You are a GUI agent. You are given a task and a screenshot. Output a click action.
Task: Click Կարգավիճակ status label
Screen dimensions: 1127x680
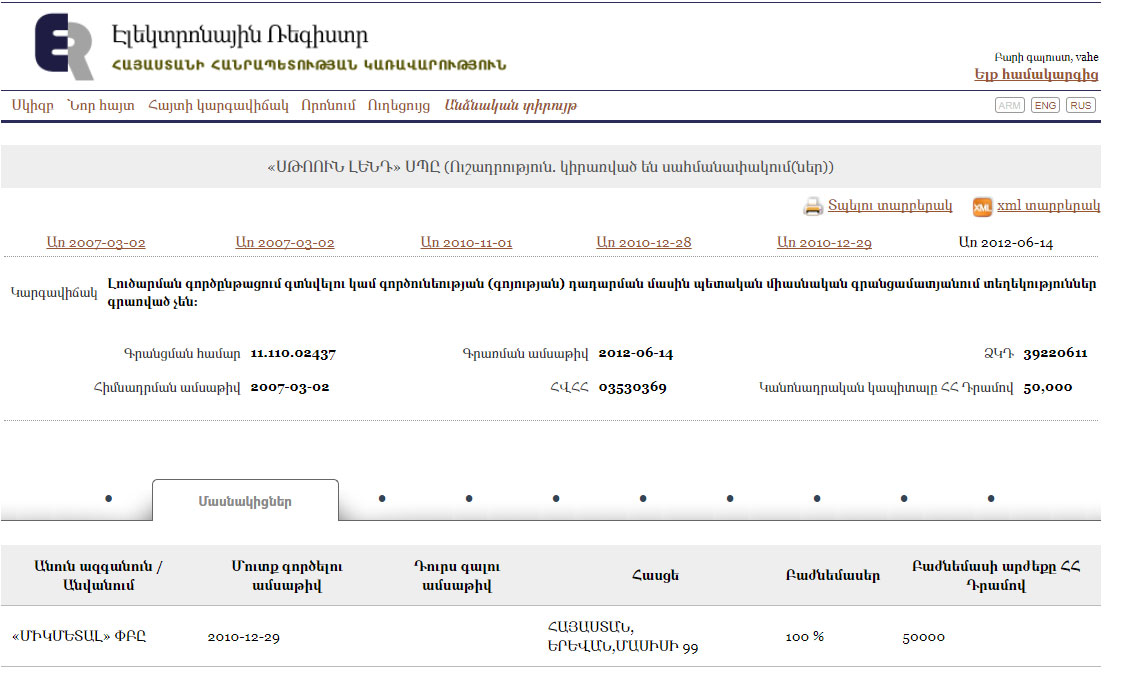(54, 293)
